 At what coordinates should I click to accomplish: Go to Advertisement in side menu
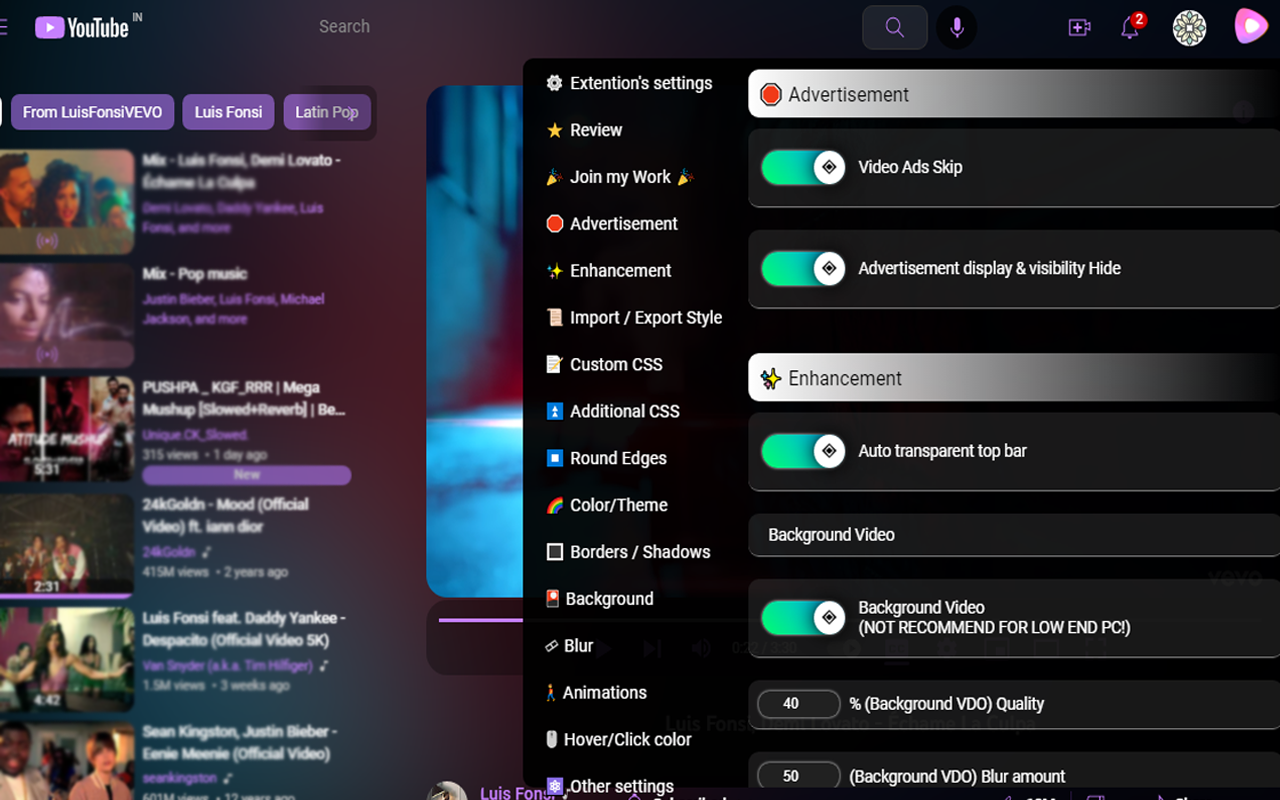coord(612,224)
